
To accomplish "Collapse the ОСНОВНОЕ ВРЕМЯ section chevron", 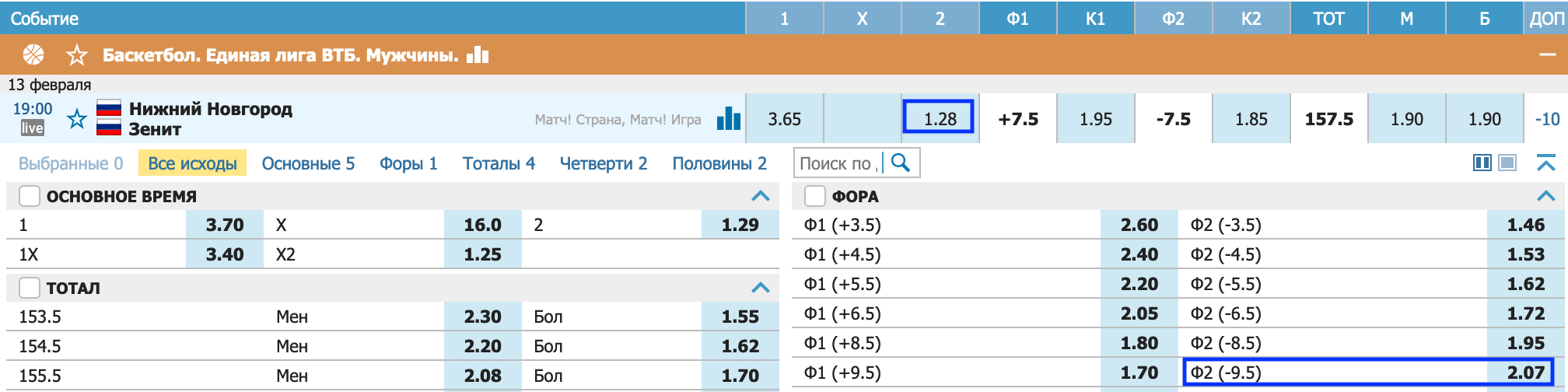I will 761,196.
